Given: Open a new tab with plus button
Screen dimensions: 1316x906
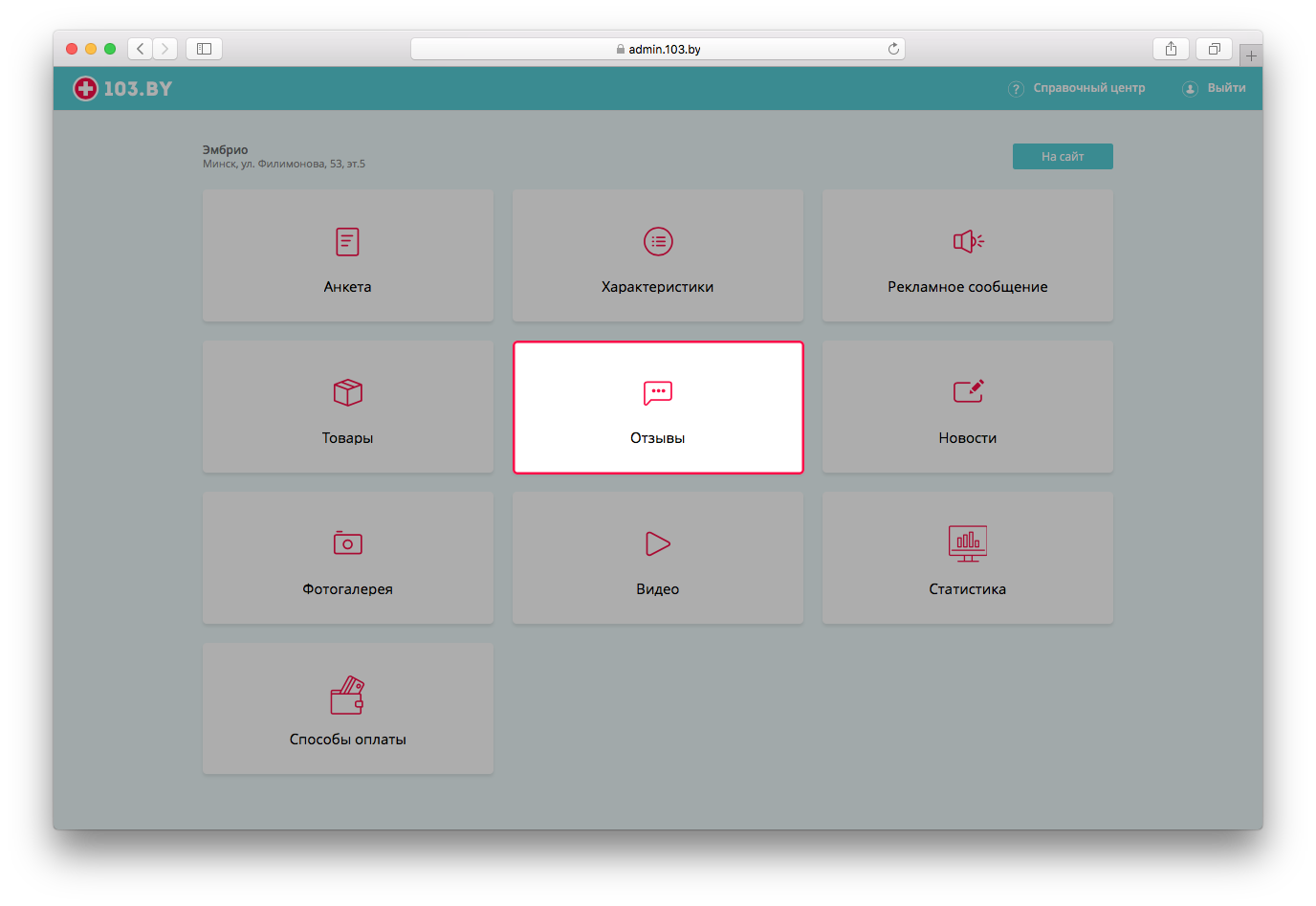Looking at the screenshot, I should (x=1251, y=55).
